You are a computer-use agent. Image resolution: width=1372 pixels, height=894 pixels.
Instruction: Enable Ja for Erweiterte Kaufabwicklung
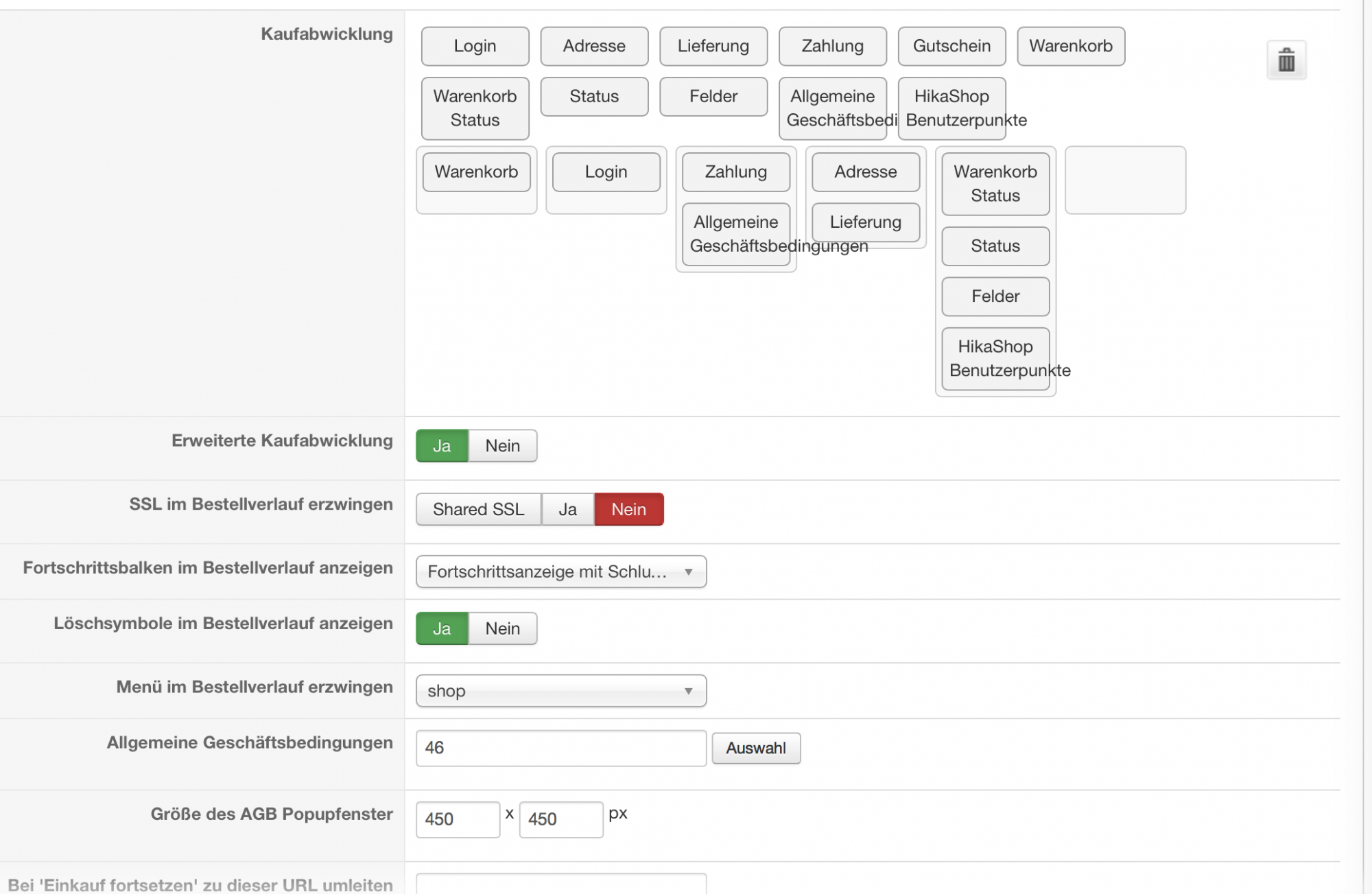coord(442,446)
